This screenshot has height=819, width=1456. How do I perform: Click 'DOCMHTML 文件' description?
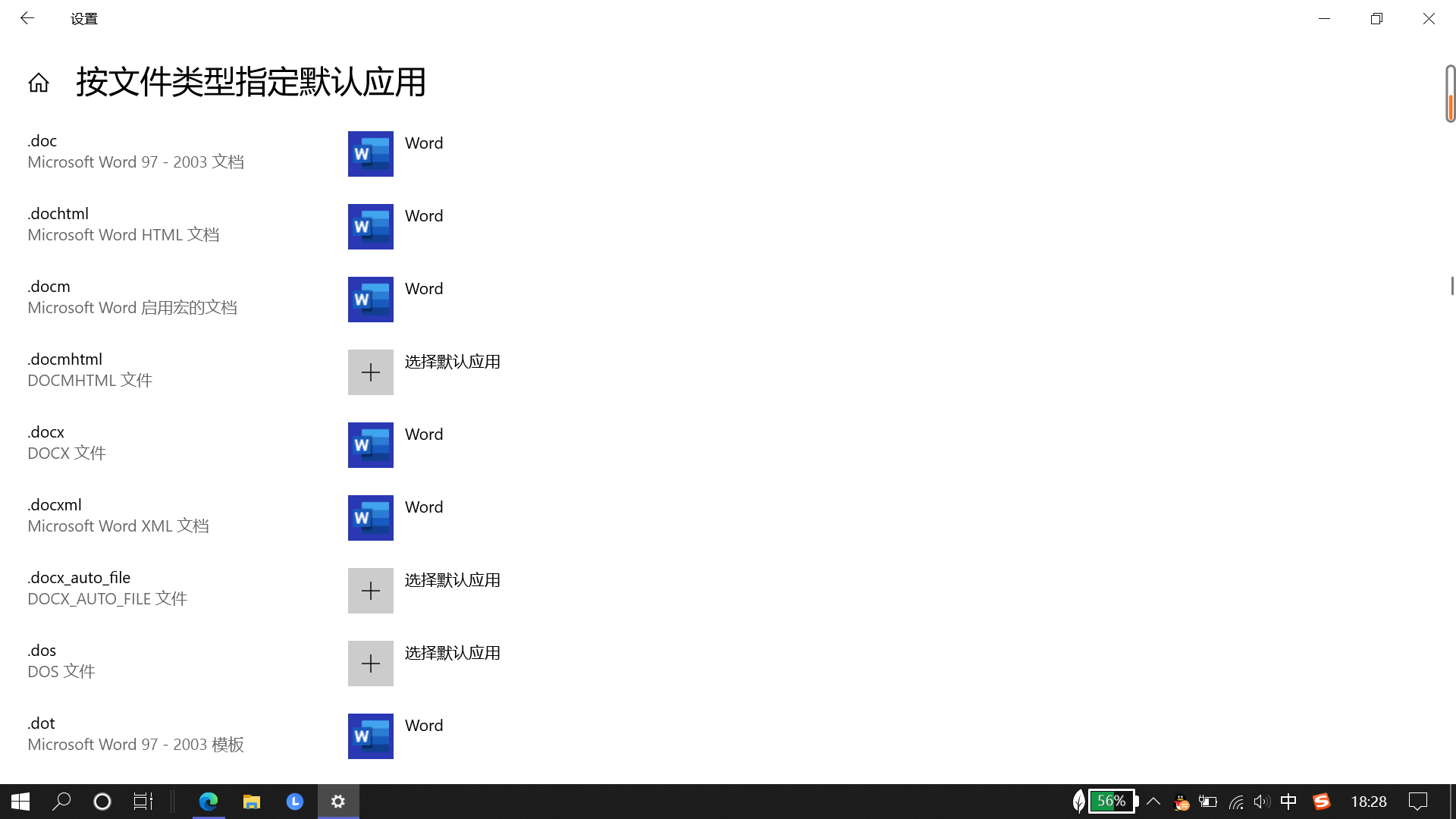point(90,381)
